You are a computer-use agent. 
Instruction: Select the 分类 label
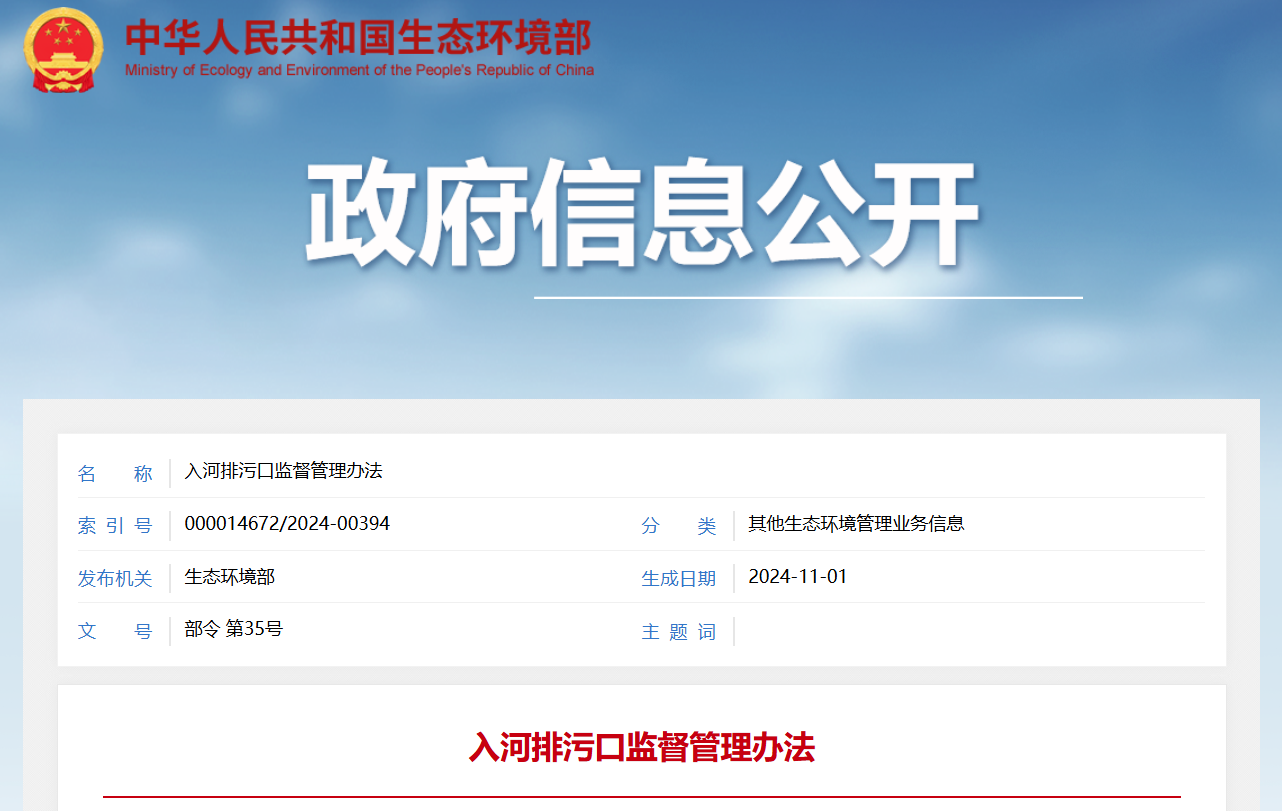[x=679, y=526]
